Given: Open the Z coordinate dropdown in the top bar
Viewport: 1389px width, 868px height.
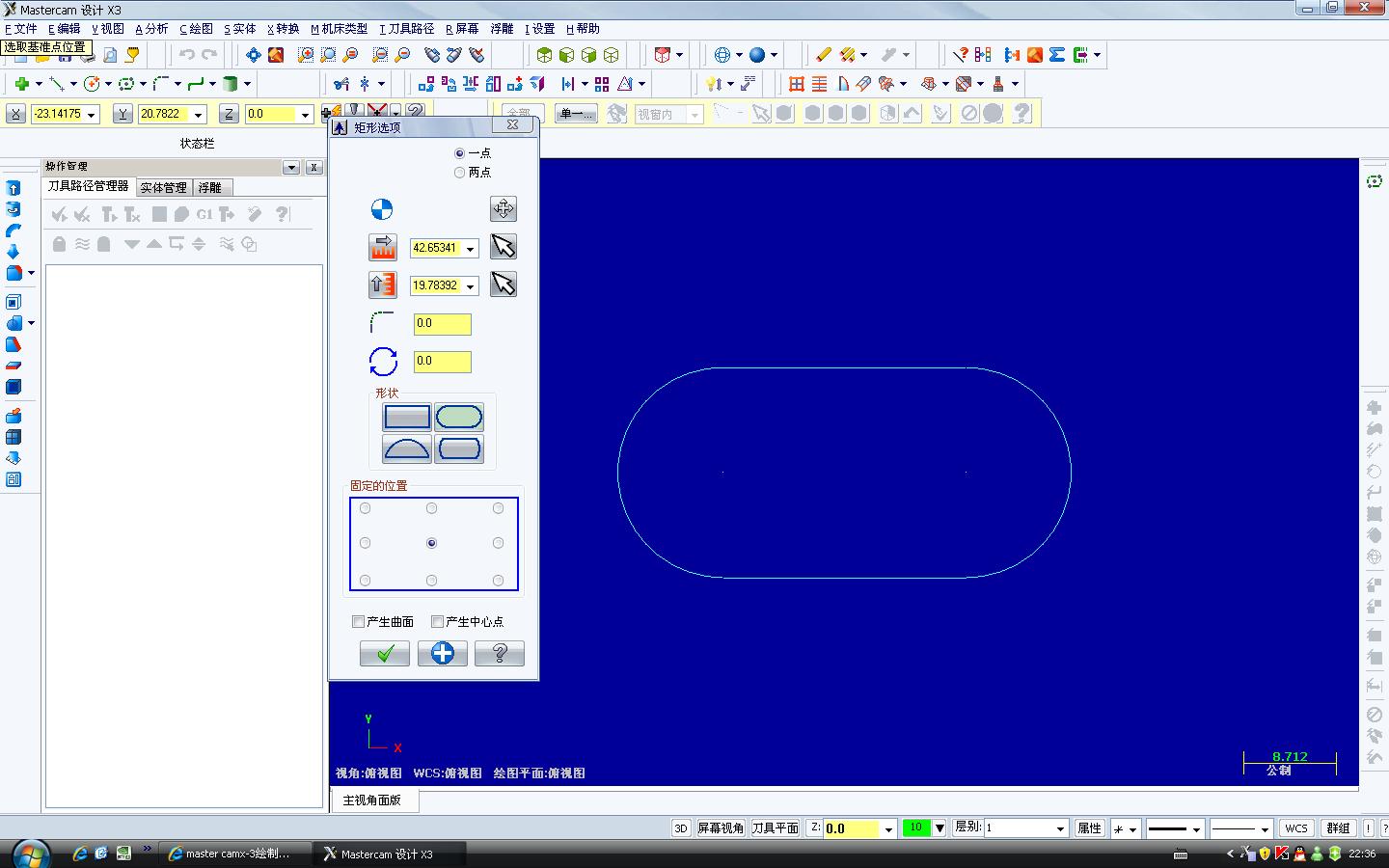Looking at the screenshot, I should [305, 115].
